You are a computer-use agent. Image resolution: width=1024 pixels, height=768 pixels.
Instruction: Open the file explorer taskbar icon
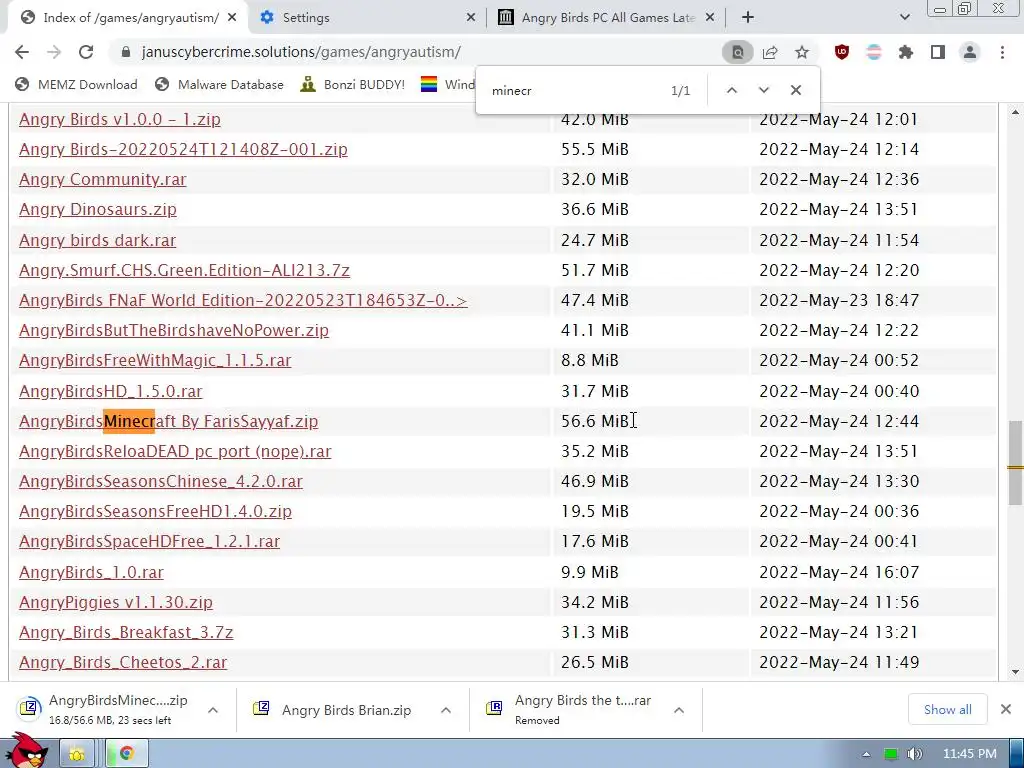(77, 754)
